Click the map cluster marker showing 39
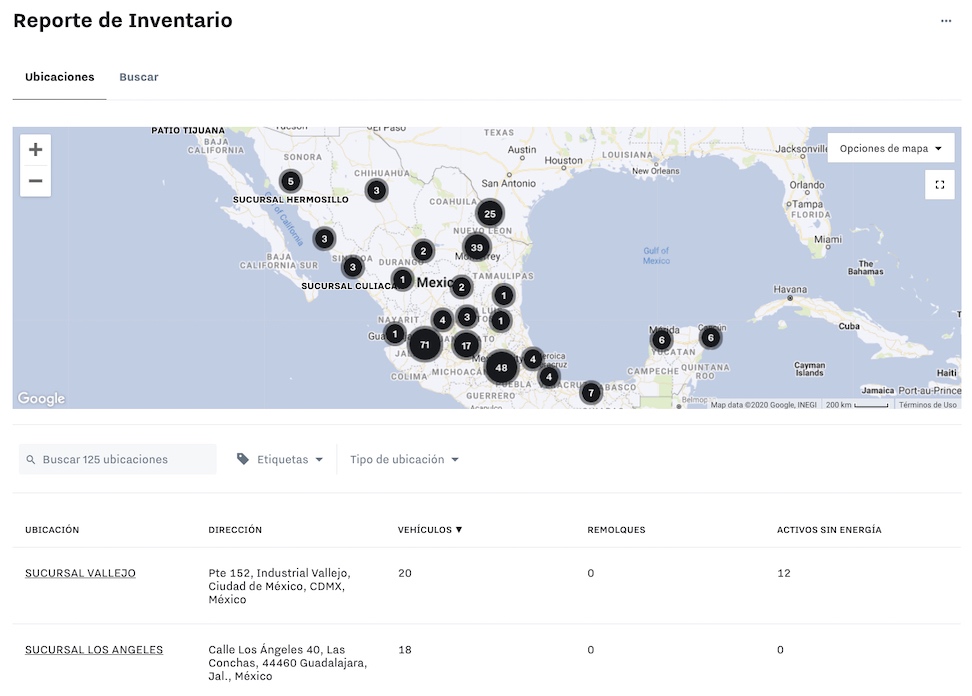Screen dimensions: 972x696 pos(477,247)
